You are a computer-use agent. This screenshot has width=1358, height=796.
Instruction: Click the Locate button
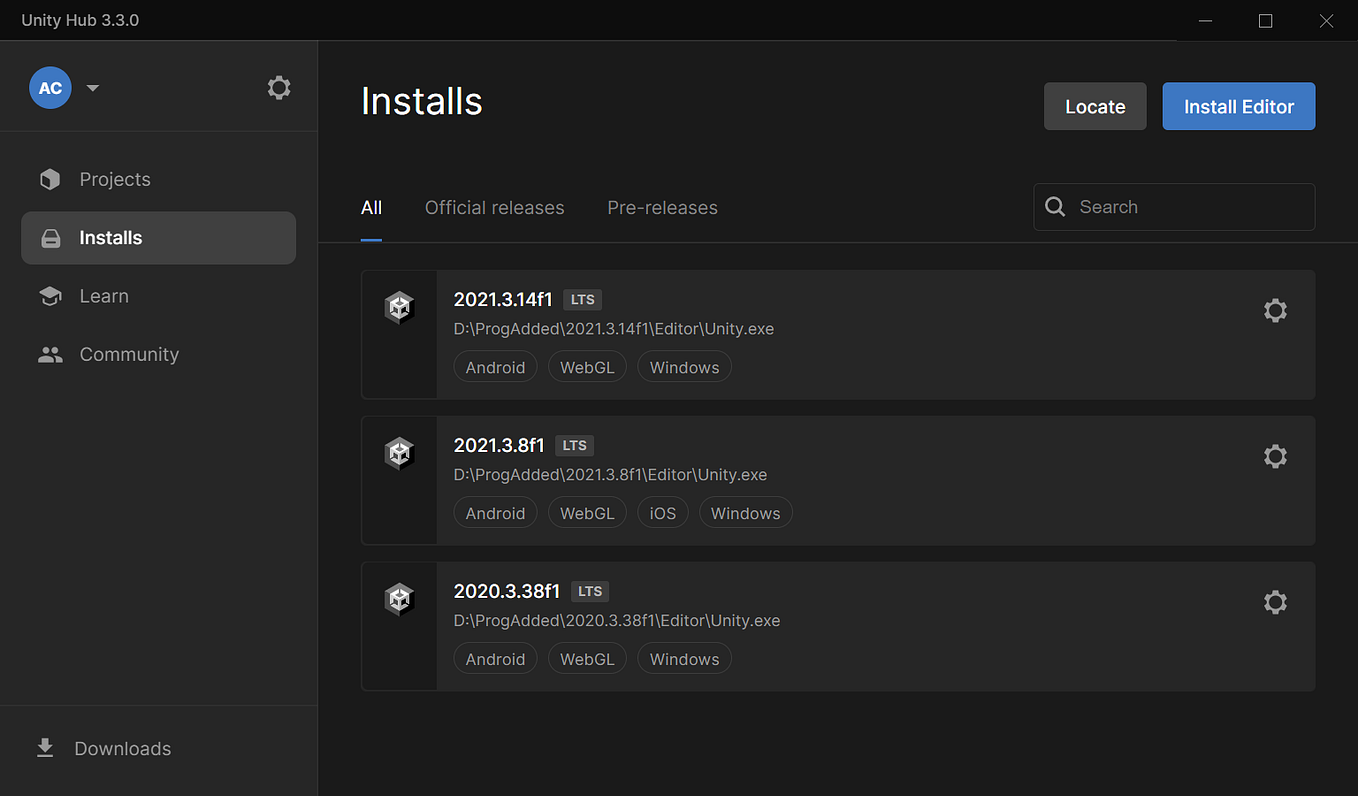pos(1094,106)
